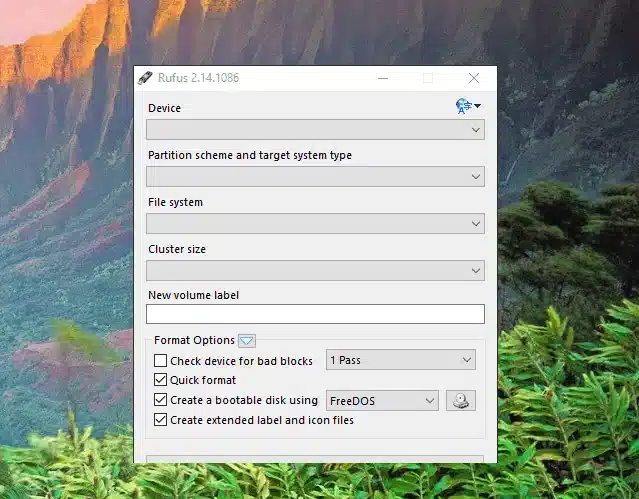
Task: Click the Rufus 2.14.1086 title text
Action: click(198, 77)
